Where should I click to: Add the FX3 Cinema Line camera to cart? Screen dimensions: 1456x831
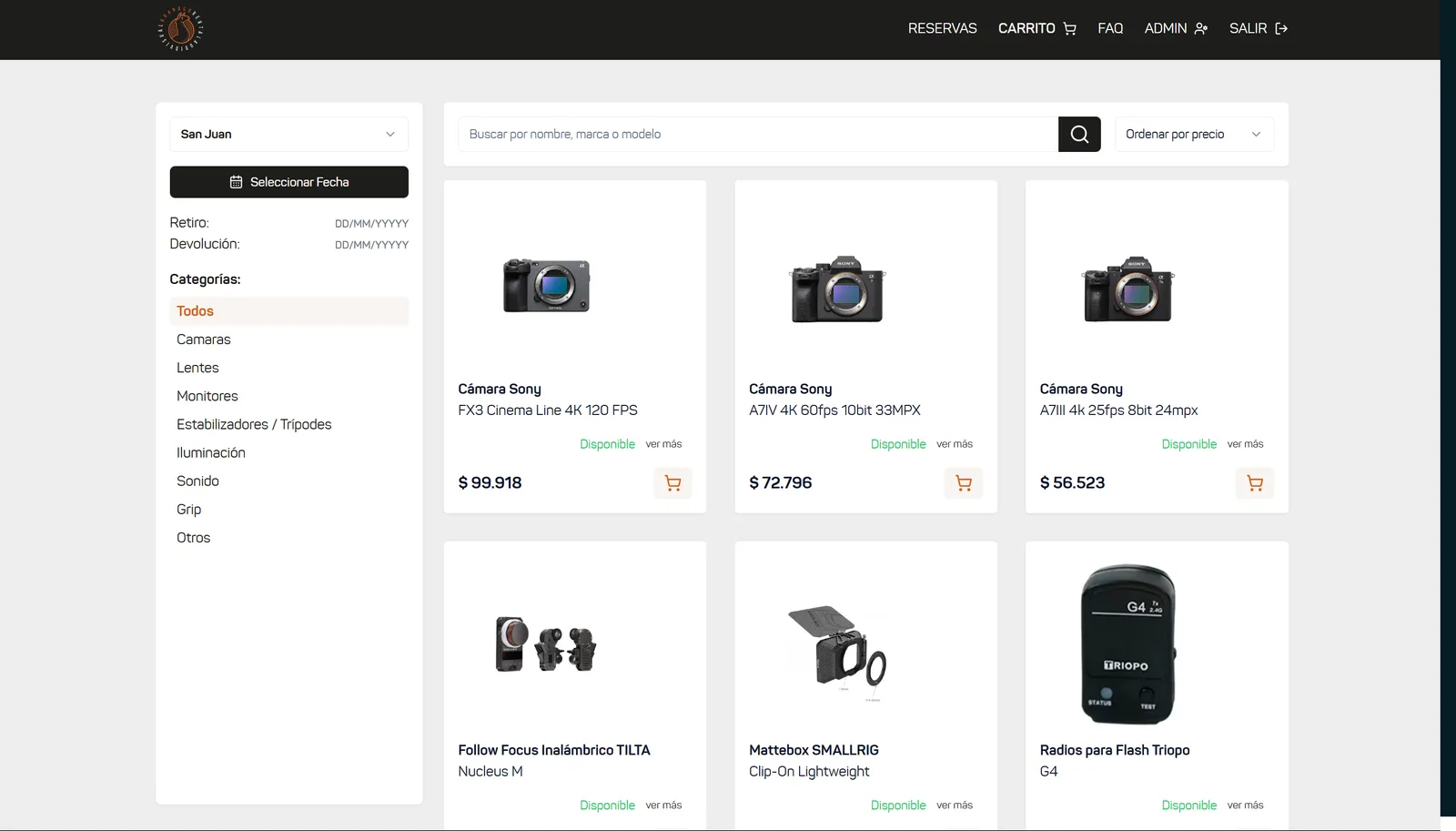[672, 483]
